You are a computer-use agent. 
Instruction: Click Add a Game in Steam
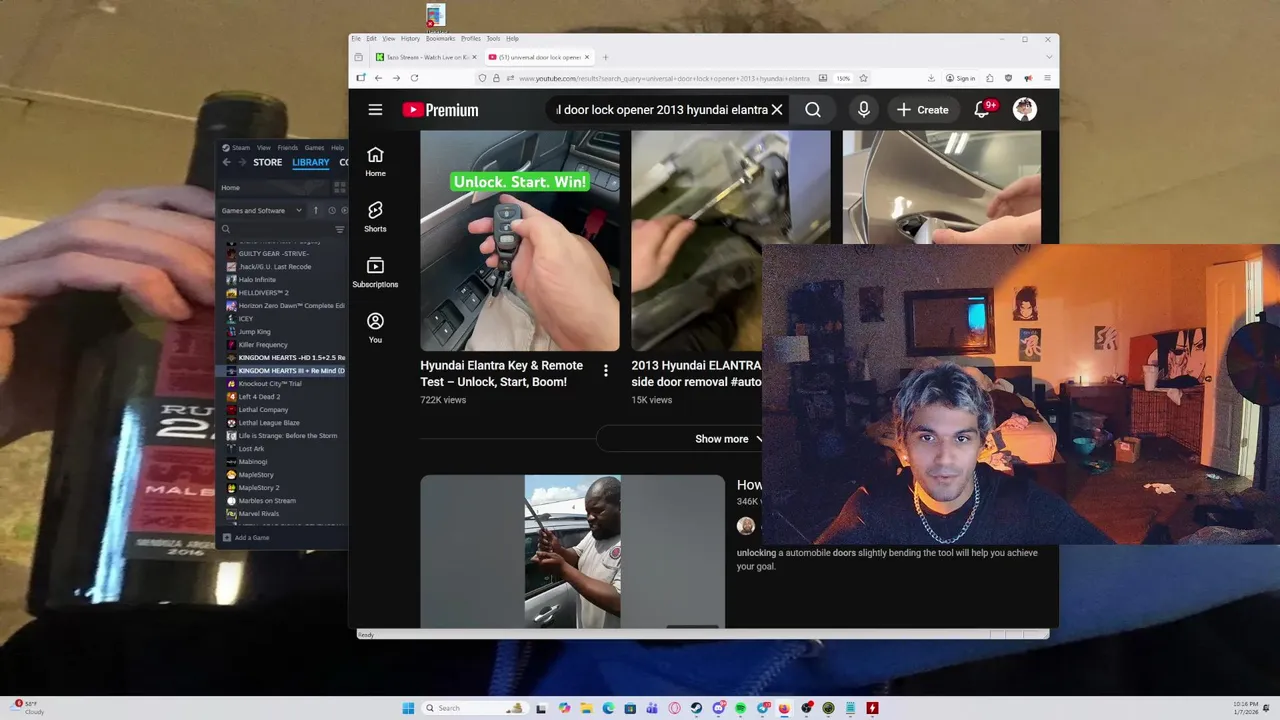(246, 538)
